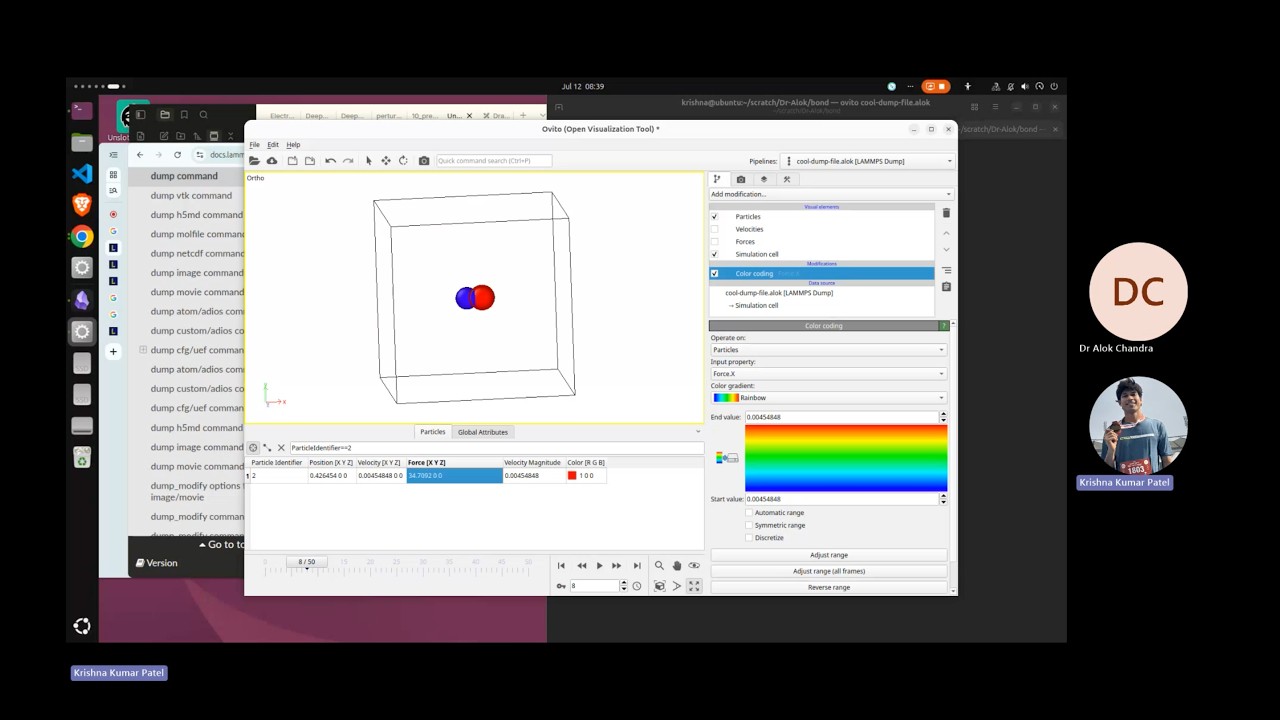Click the ParticleIdentifier==2 filter field
The height and width of the screenshot is (720, 1280).
(x=495, y=448)
